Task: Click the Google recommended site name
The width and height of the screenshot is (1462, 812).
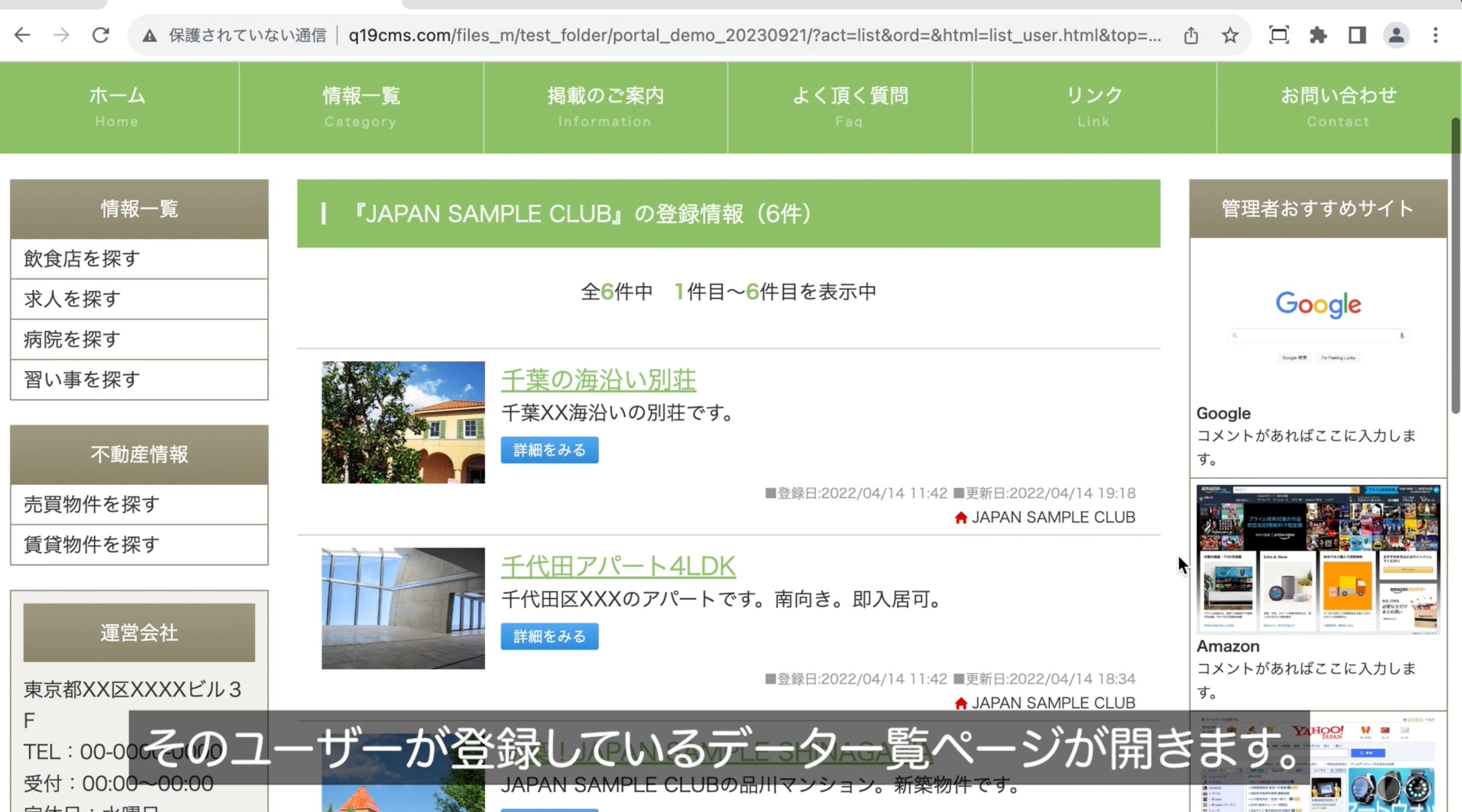Action: [1223, 413]
